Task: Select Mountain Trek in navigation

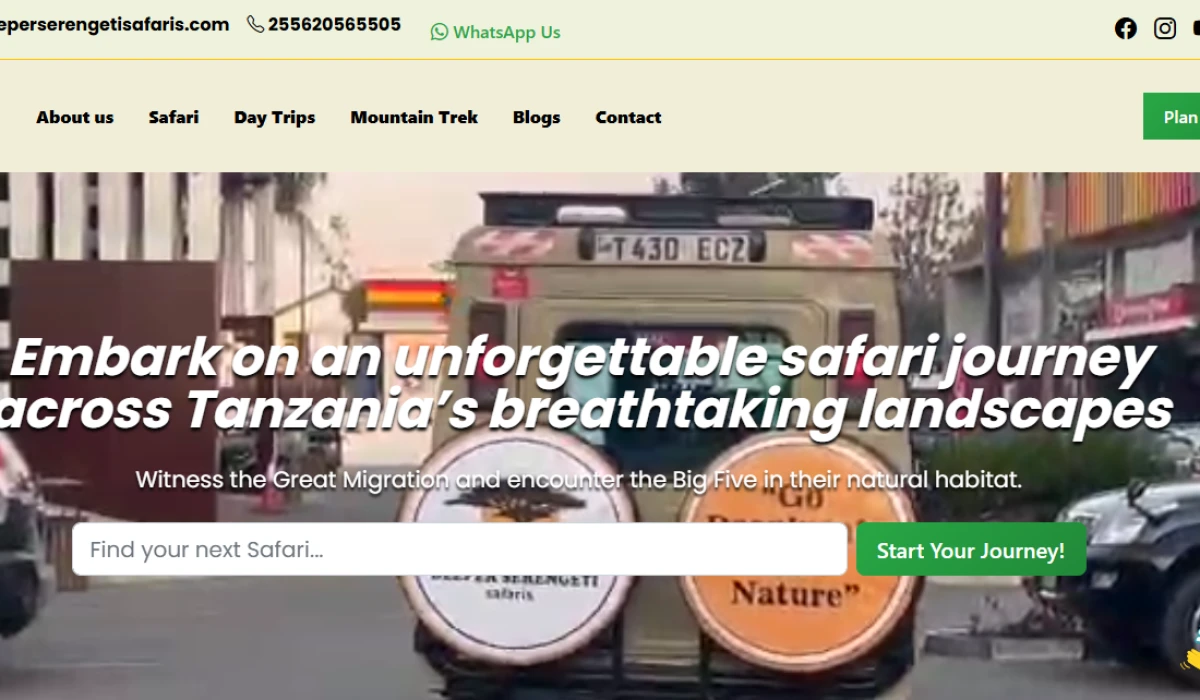Action: (x=414, y=117)
